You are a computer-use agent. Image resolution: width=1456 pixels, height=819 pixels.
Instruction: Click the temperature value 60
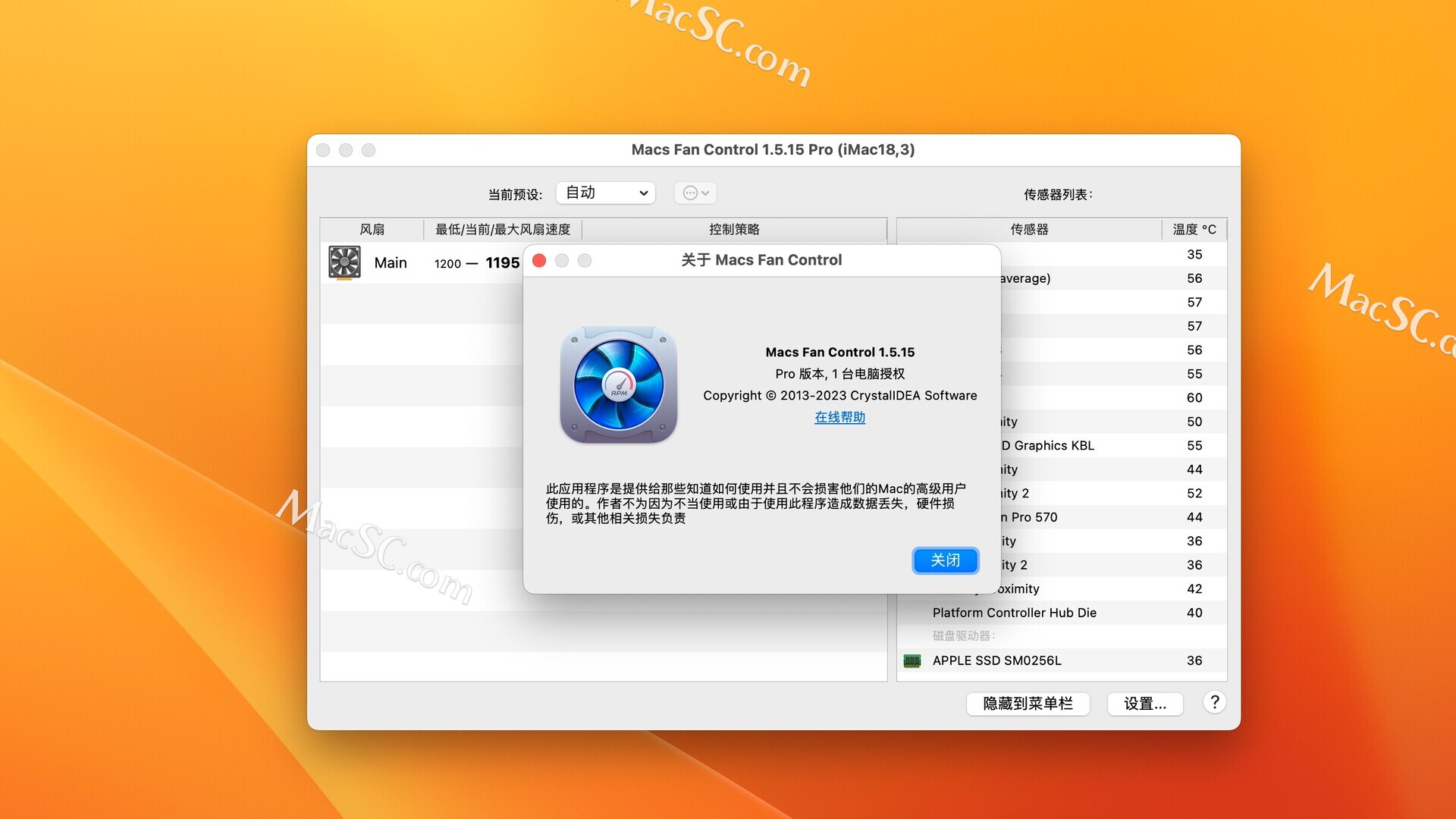(x=1194, y=398)
